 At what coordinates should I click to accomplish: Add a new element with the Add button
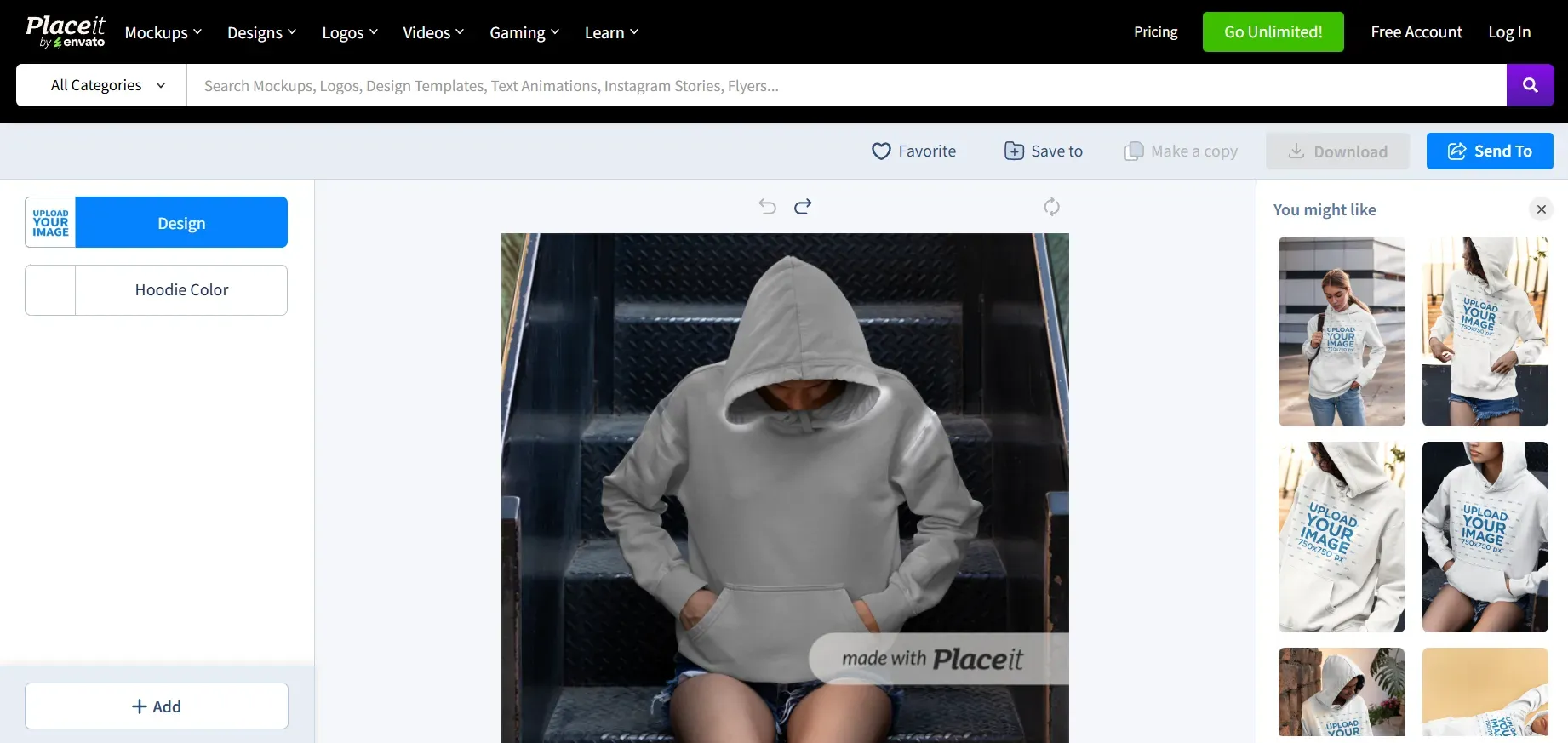point(157,706)
